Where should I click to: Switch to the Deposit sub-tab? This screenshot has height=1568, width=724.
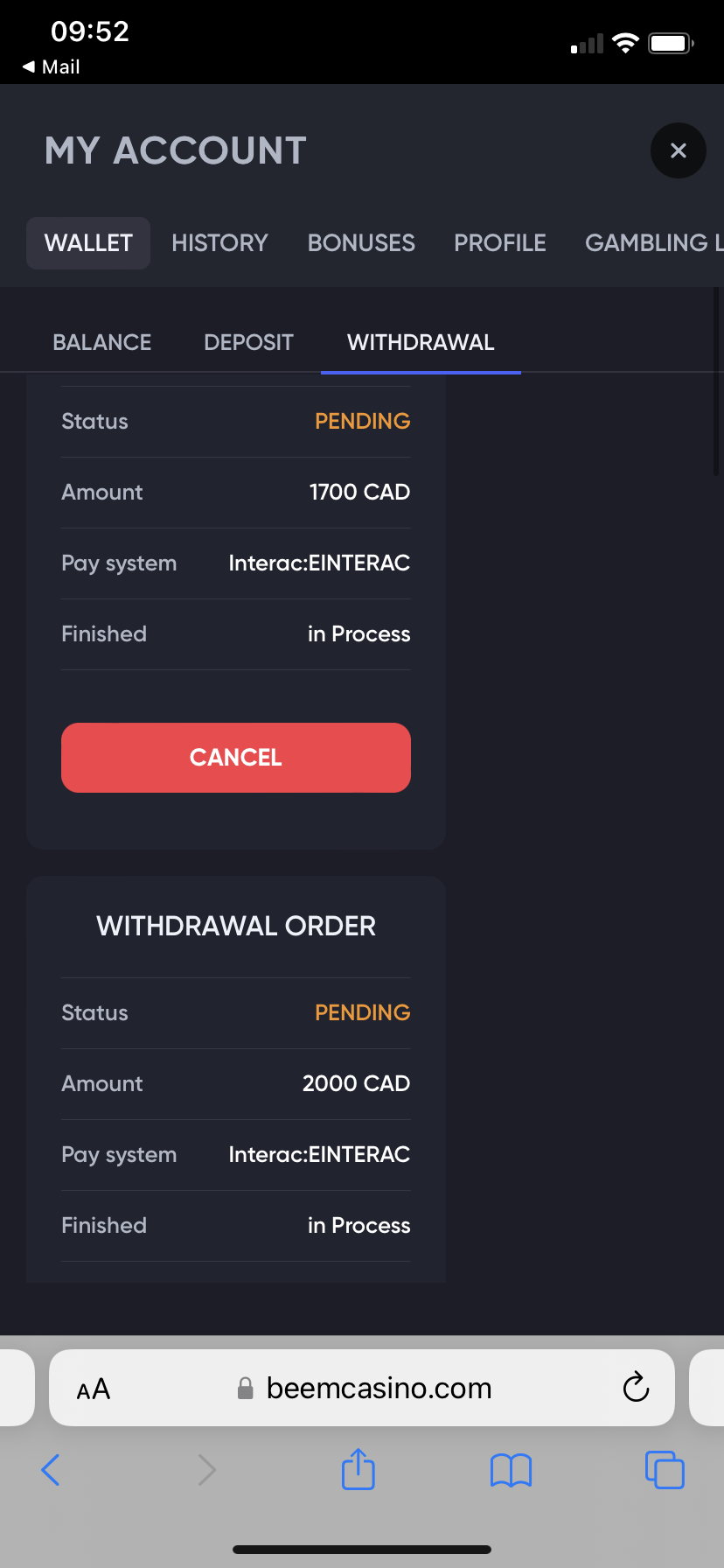coord(248,342)
